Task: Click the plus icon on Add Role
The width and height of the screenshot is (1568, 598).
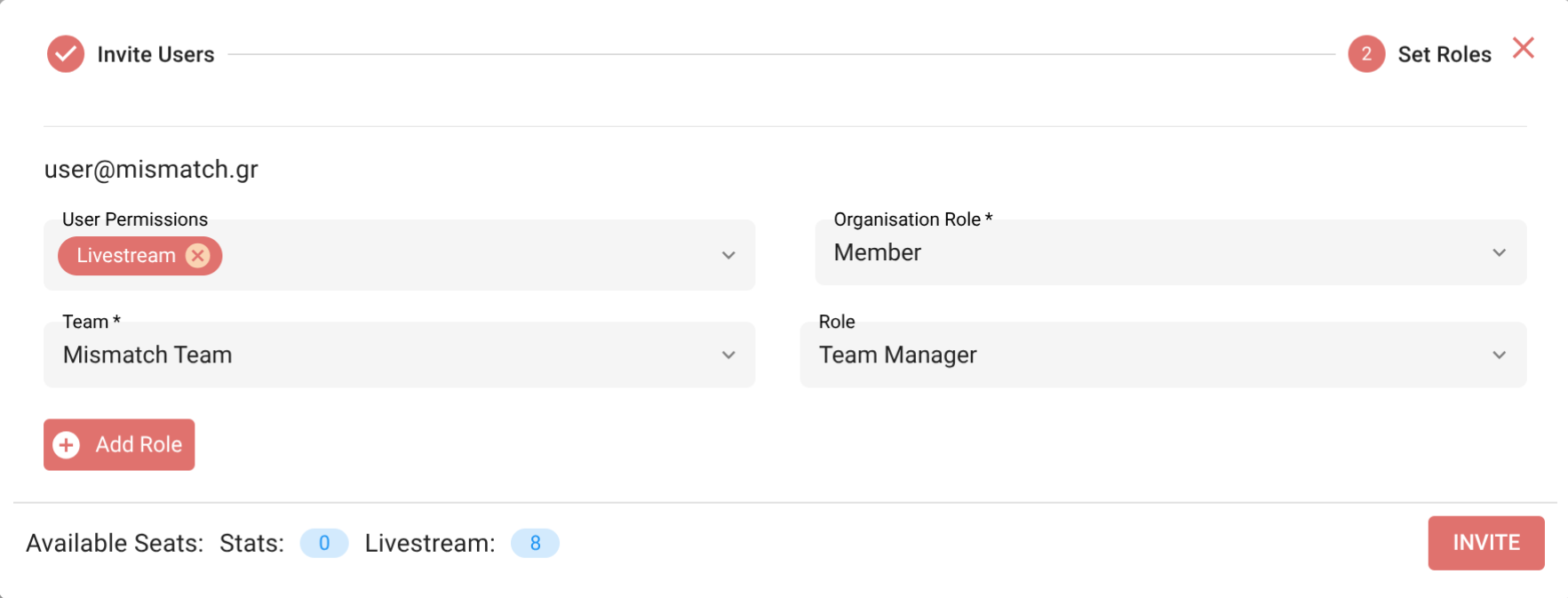Action: coord(67,444)
